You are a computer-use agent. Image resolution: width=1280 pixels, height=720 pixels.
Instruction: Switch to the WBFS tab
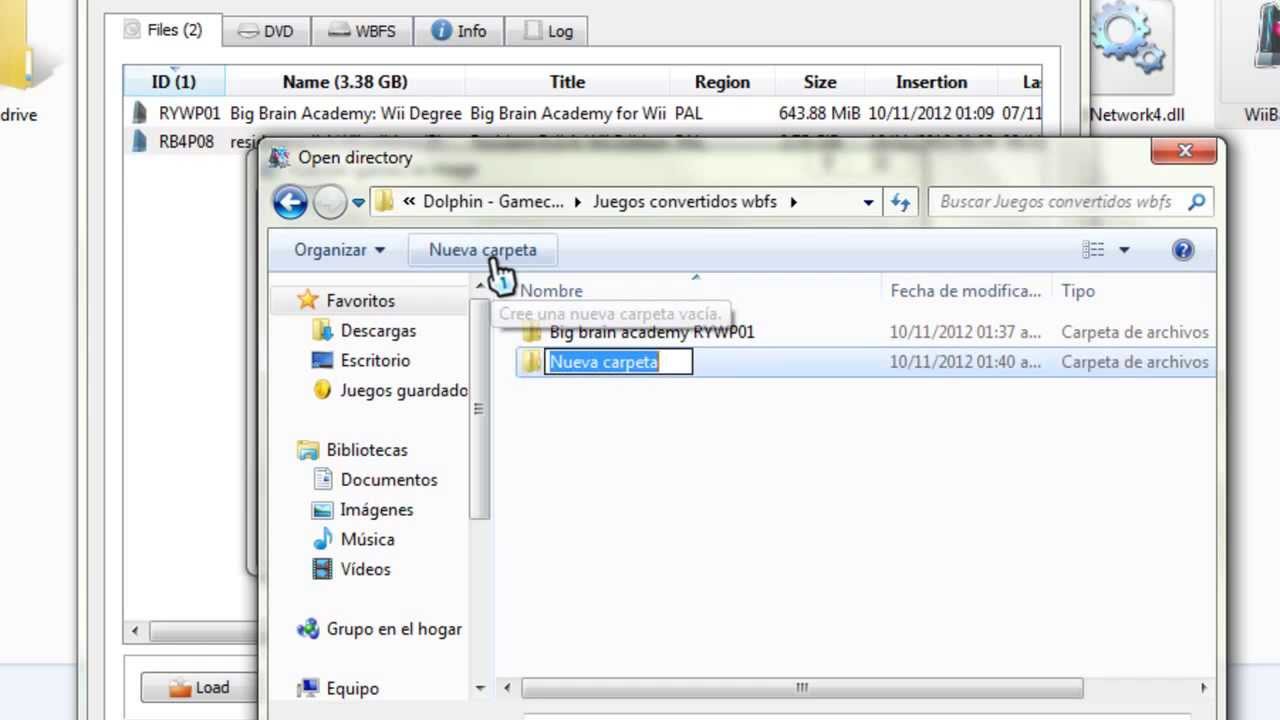click(362, 31)
